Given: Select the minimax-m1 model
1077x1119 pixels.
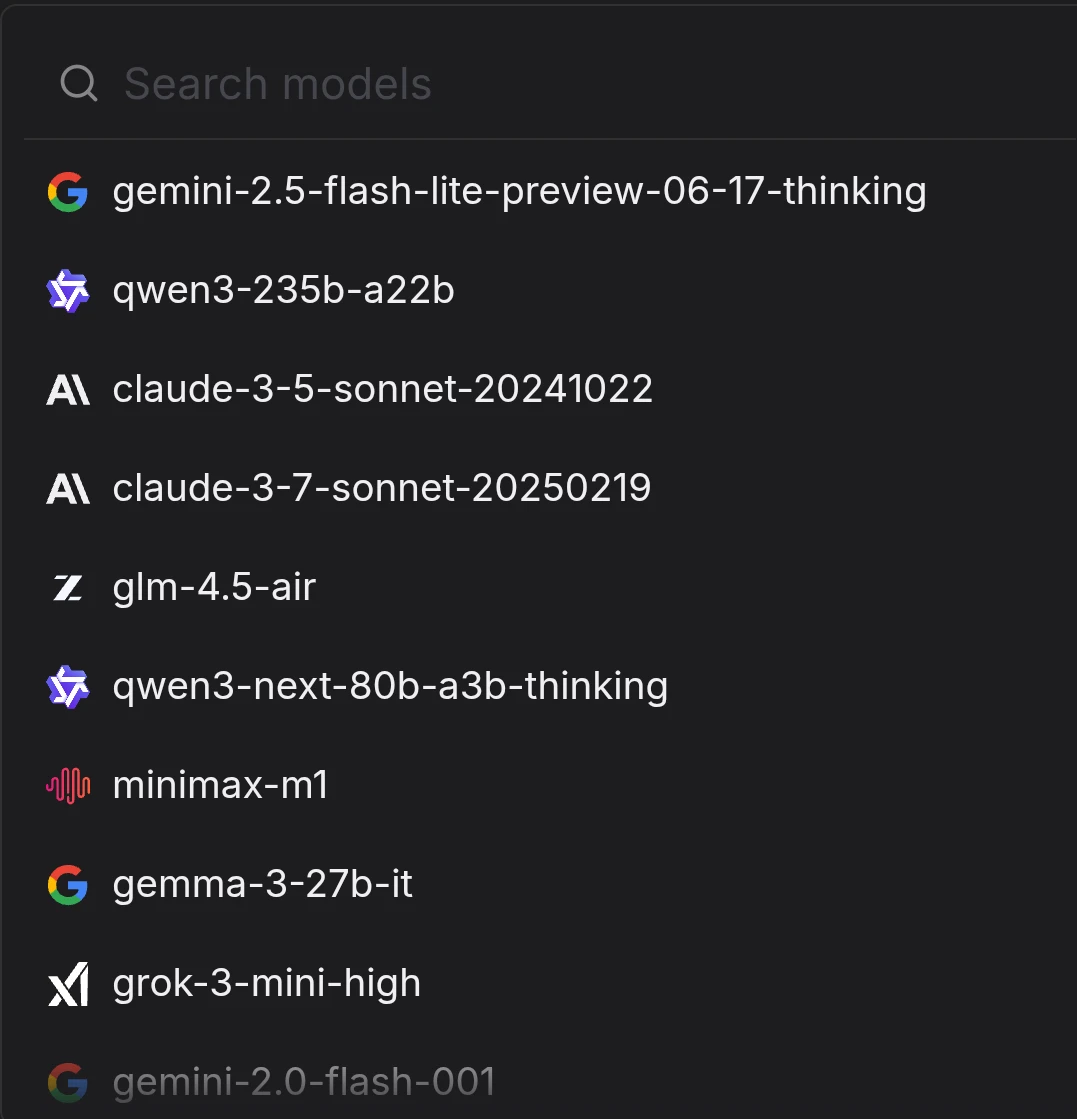Looking at the screenshot, I should click(x=220, y=786).
